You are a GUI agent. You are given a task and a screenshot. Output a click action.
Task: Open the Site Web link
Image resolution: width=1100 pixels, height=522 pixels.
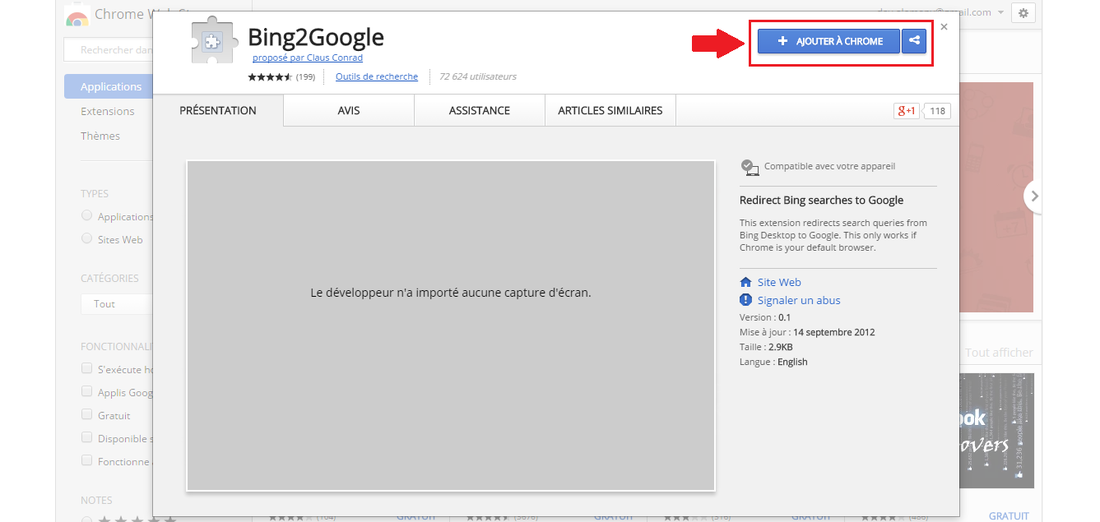[779, 282]
